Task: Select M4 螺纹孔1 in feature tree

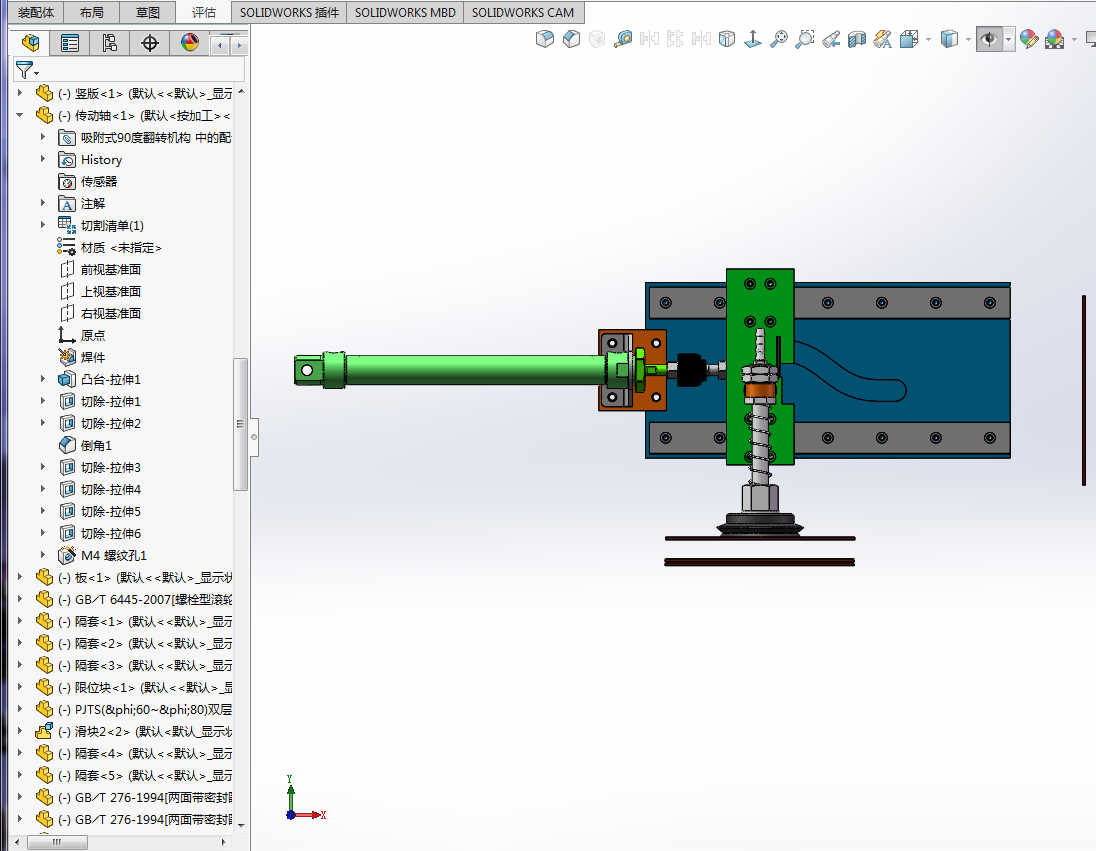Action: [x=113, y=555]
